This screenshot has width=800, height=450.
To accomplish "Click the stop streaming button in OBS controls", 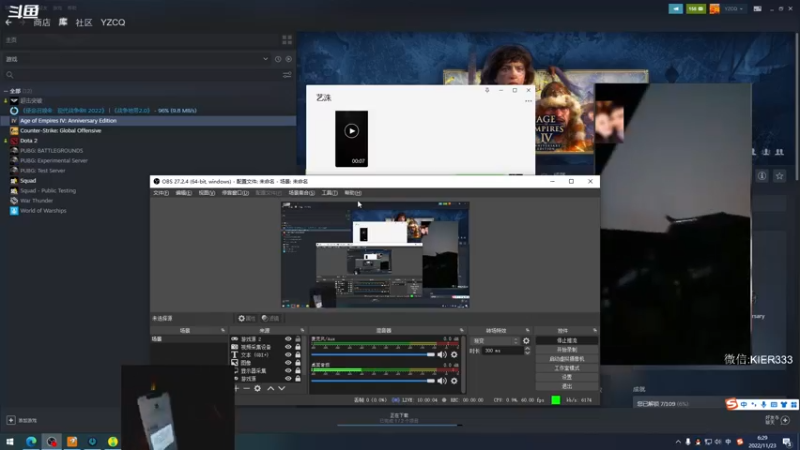I will (567, 341).
